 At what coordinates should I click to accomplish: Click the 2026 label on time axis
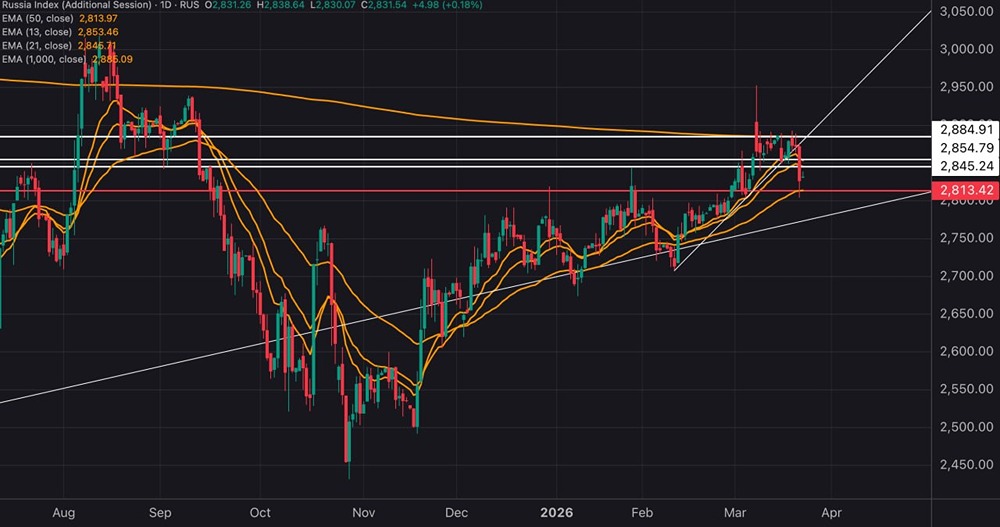(557, 513)
